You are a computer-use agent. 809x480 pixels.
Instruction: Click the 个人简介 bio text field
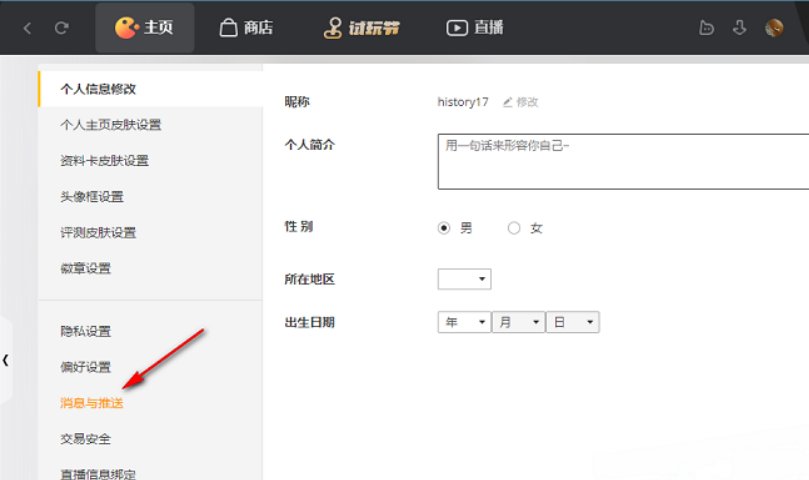622,161
